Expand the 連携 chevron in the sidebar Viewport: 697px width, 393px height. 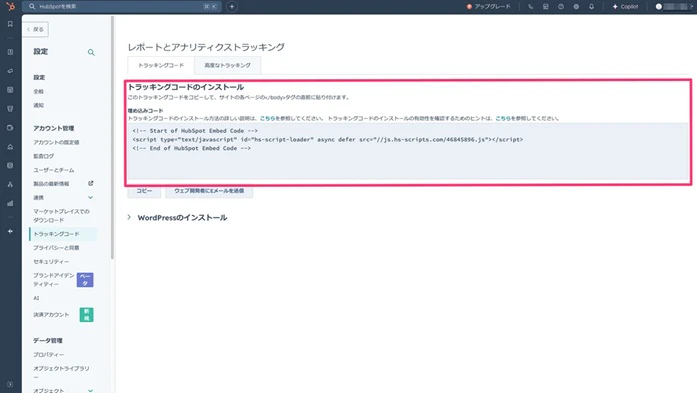click(x=91, y=197)
